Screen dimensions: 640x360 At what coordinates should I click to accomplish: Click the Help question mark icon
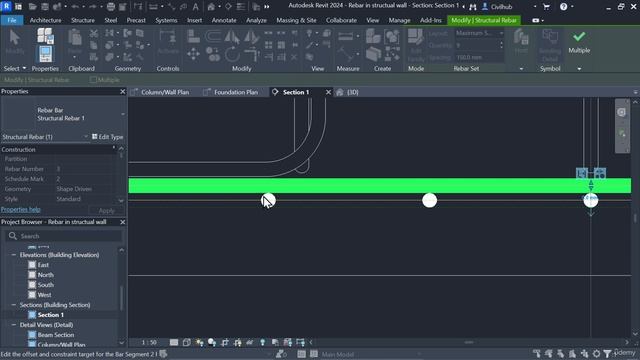click(563, 7)
